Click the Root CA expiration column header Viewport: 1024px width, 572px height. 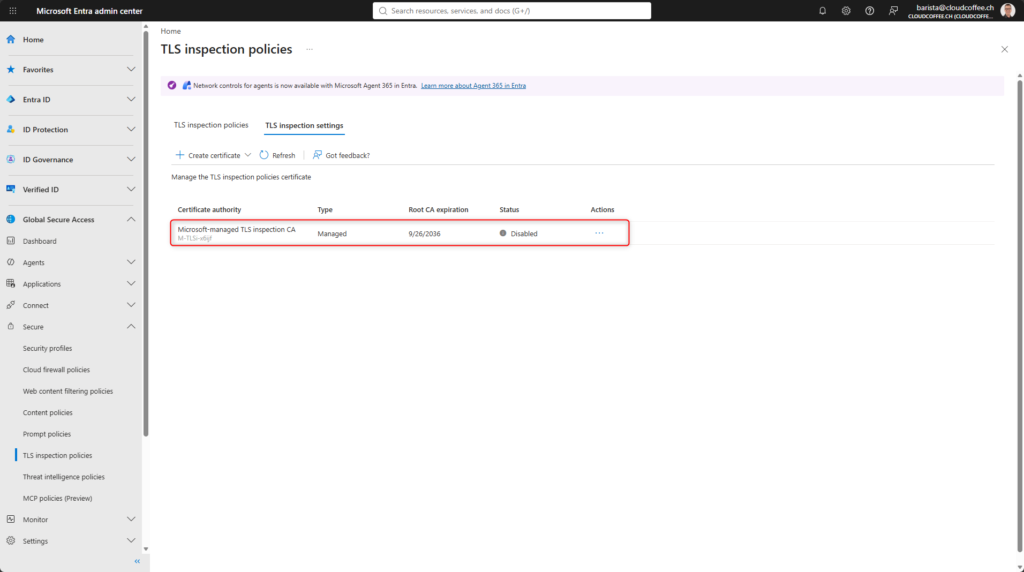[x=438, y=210]
